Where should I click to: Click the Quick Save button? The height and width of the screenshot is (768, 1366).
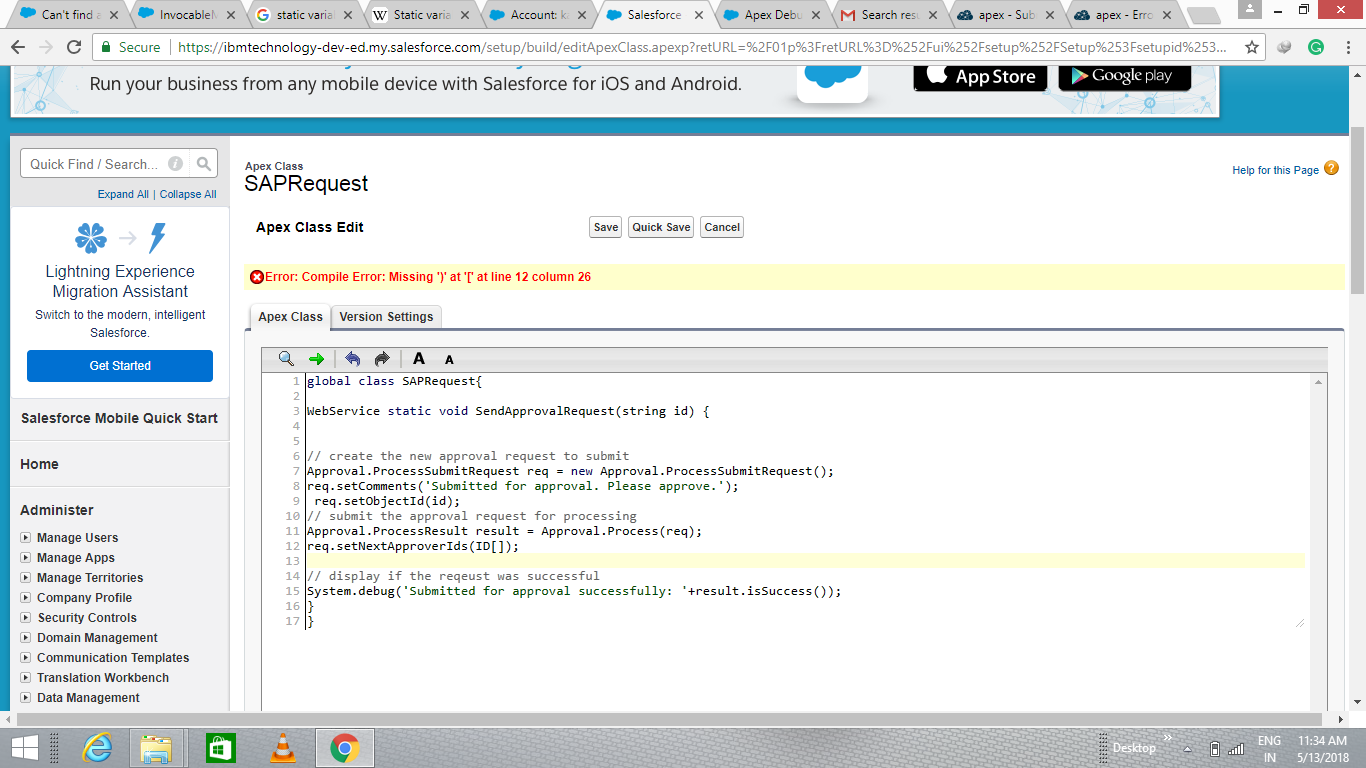(661, 227)
